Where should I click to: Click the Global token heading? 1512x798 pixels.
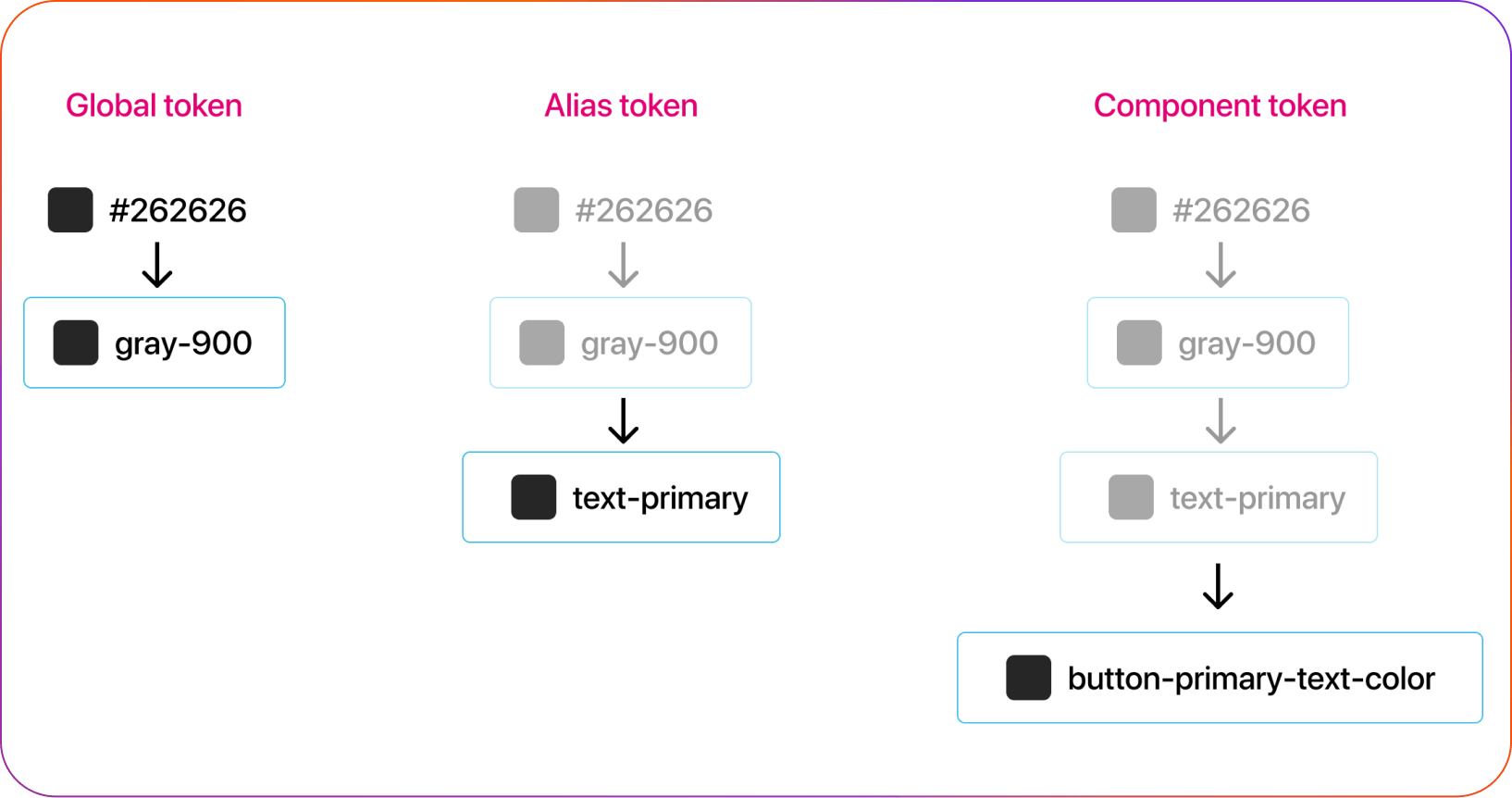click(x=154, y=106)
